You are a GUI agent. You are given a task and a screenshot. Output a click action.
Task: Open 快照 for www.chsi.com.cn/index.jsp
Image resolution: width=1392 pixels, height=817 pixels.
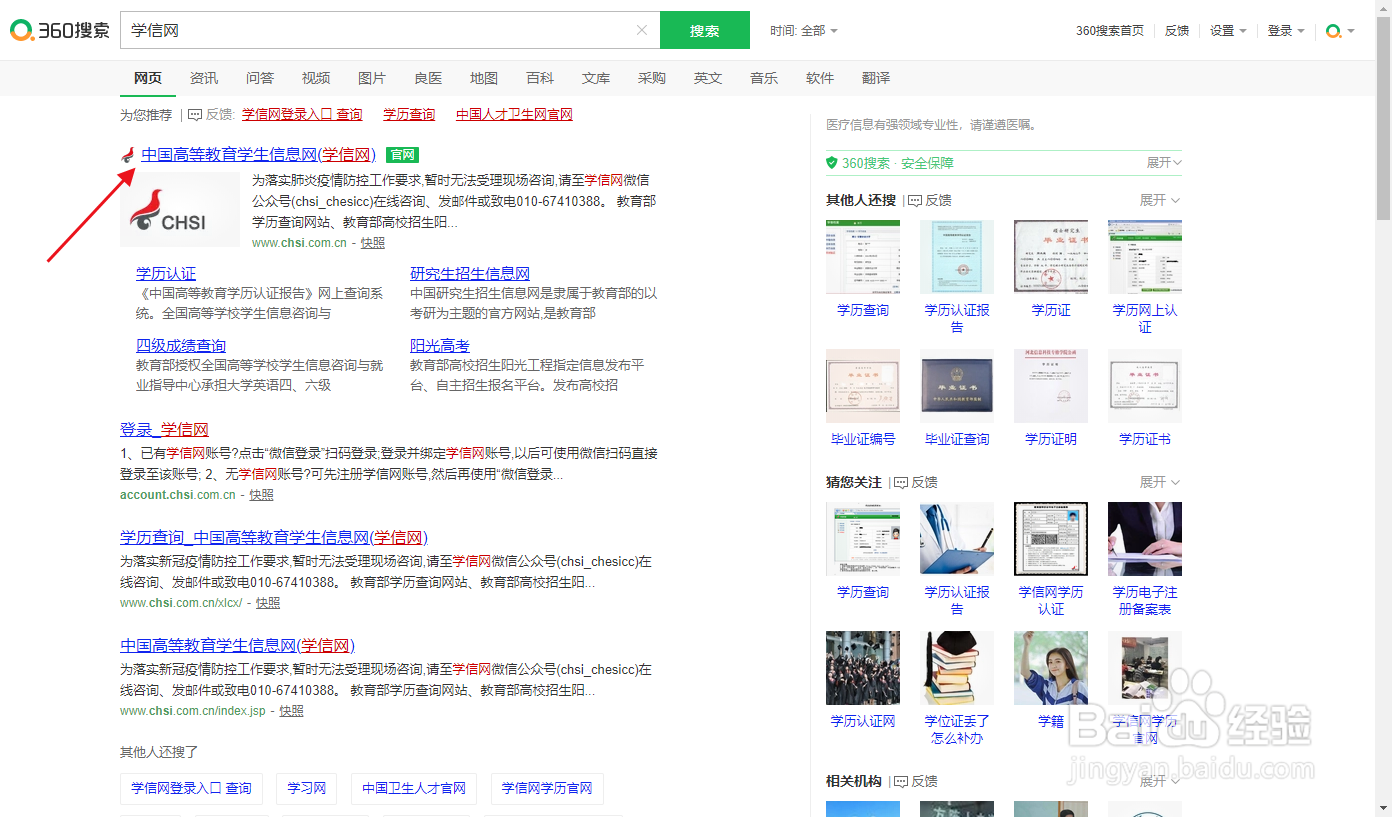(291, 711)
